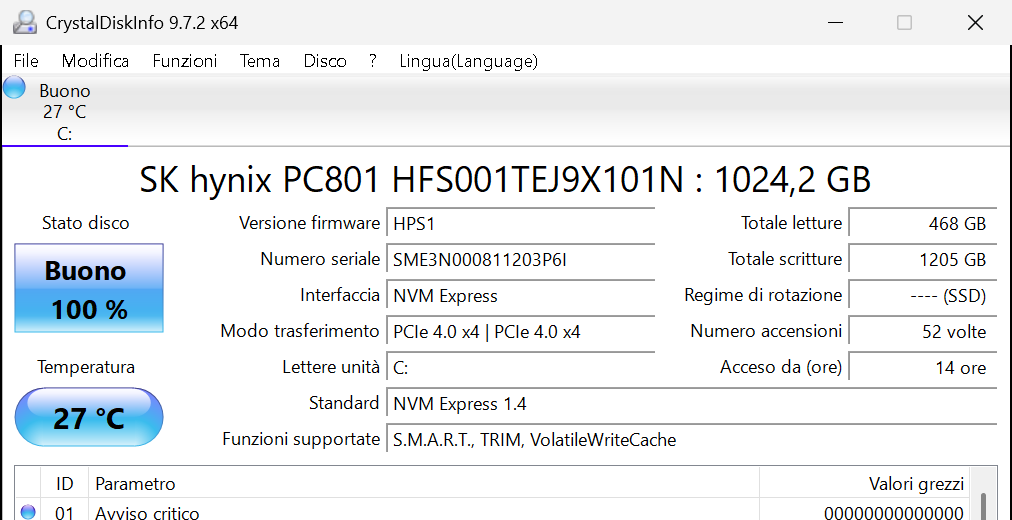Click the transfer mode field PCIe 4.0 x4

[520, 332]
